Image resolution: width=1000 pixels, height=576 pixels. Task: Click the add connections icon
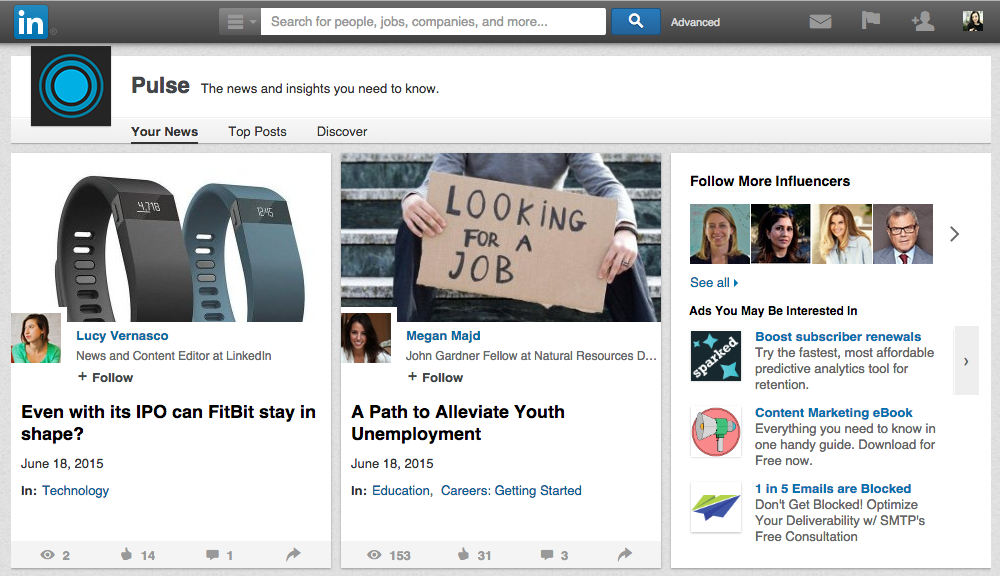point(922,21)
